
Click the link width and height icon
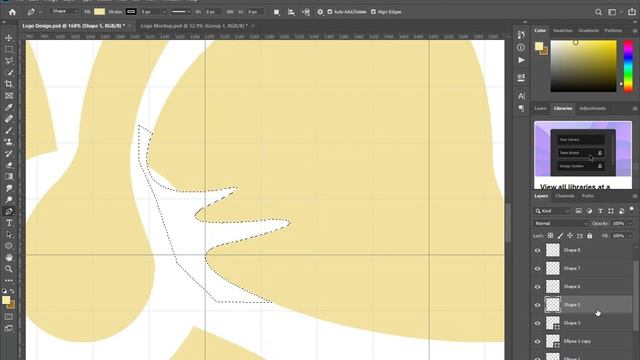(x=230, y=12)
